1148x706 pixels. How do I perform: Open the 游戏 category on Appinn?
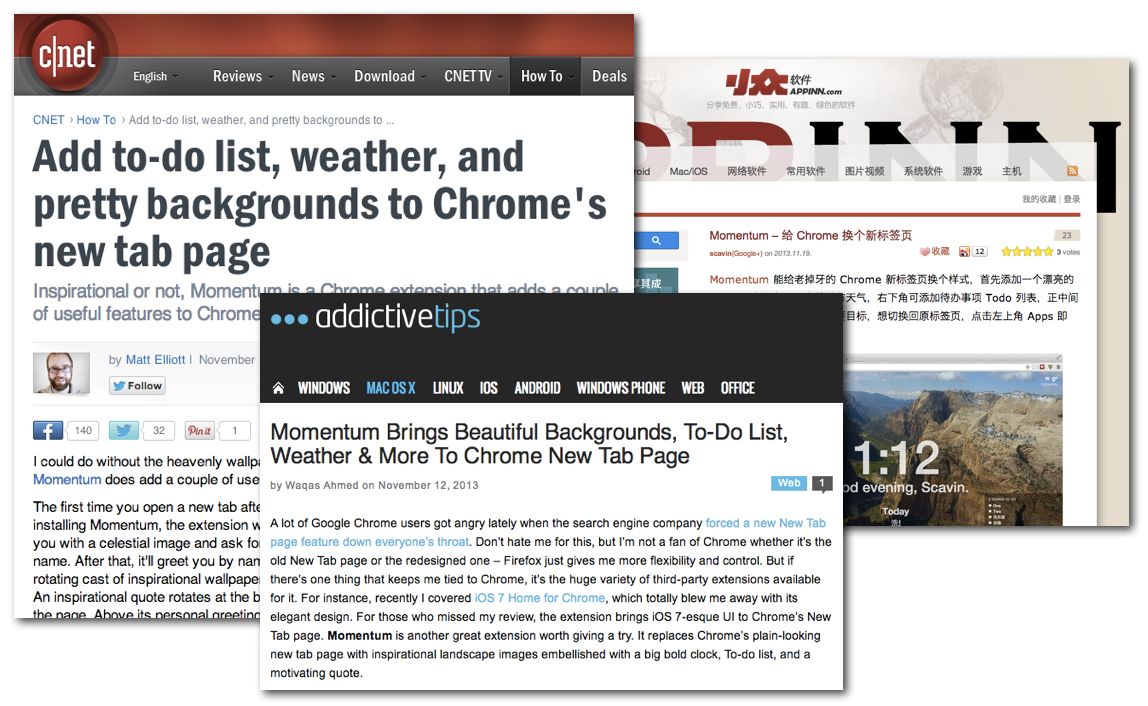[972, 171]
